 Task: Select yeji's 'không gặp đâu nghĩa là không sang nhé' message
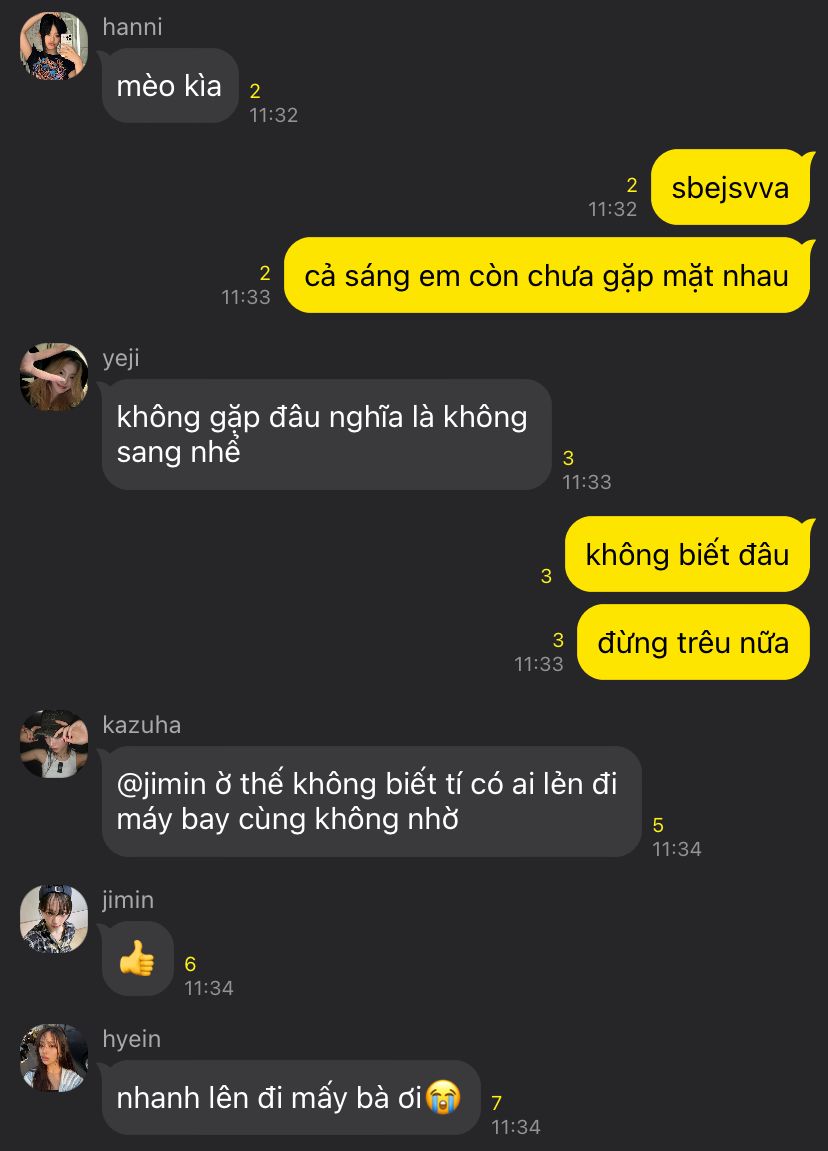326,435
